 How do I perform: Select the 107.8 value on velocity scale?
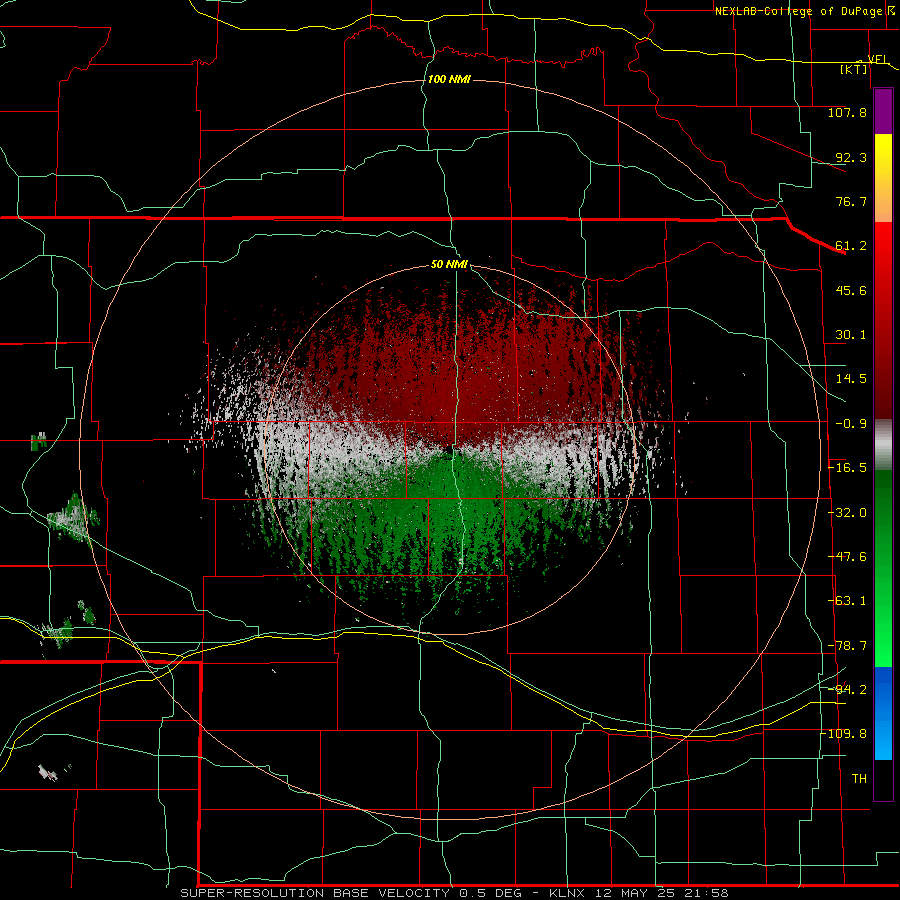pos(847,112)
